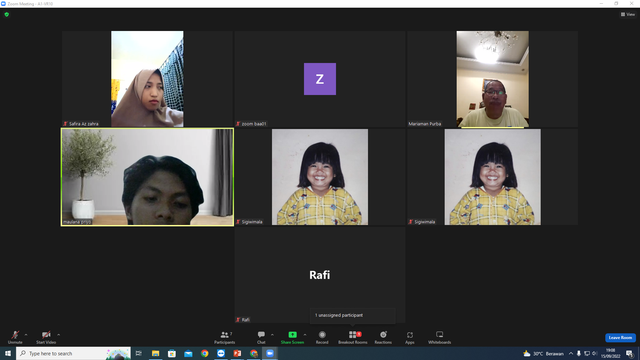Open the Windows Start menu
Viewport: 640px width, 360px height.
point(8,353)
